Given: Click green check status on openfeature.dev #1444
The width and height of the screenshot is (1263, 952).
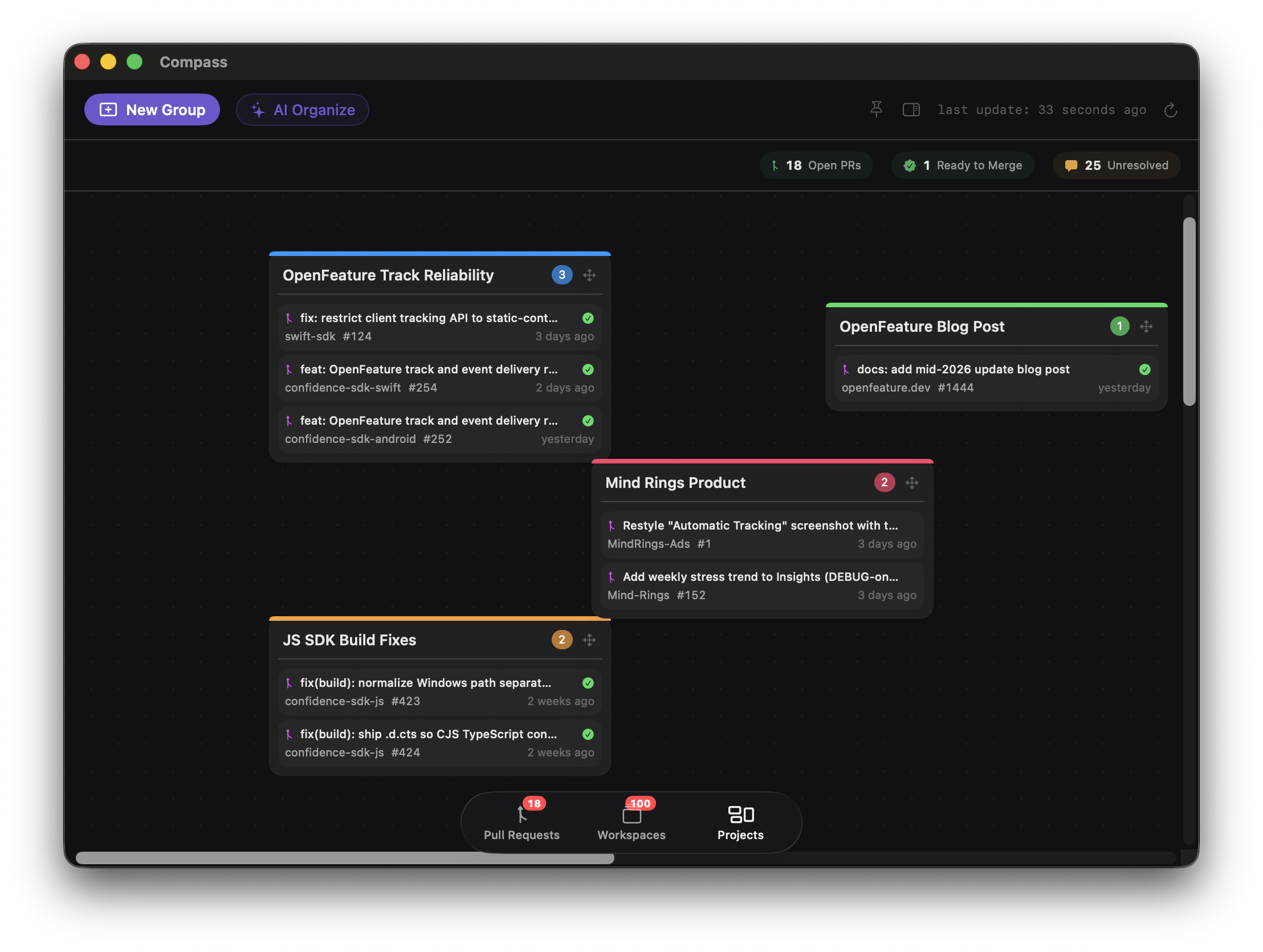Looking at the screenshot, I should (1145, 369).
